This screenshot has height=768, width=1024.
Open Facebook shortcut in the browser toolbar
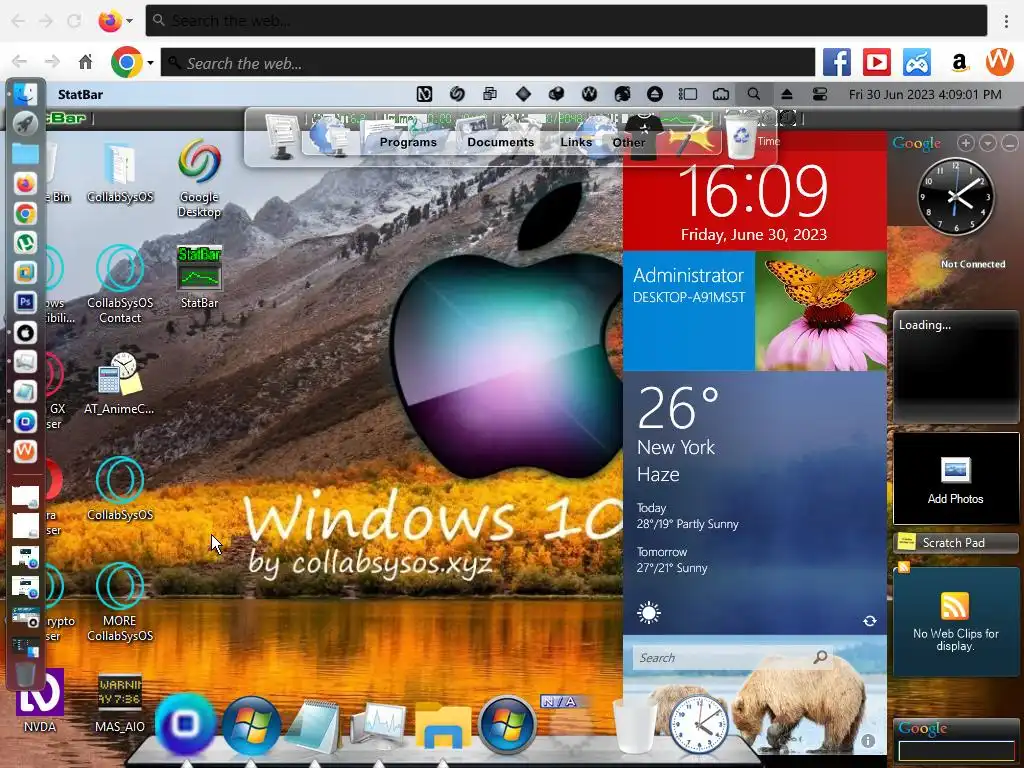pos(837,63)
